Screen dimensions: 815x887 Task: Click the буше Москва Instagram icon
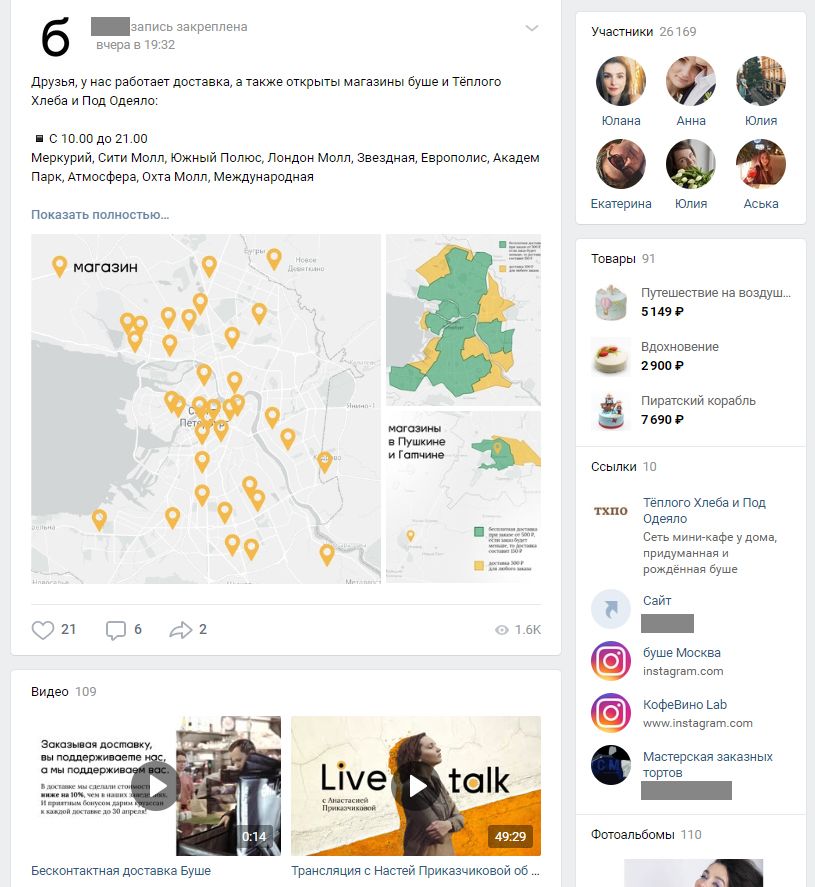611,661
